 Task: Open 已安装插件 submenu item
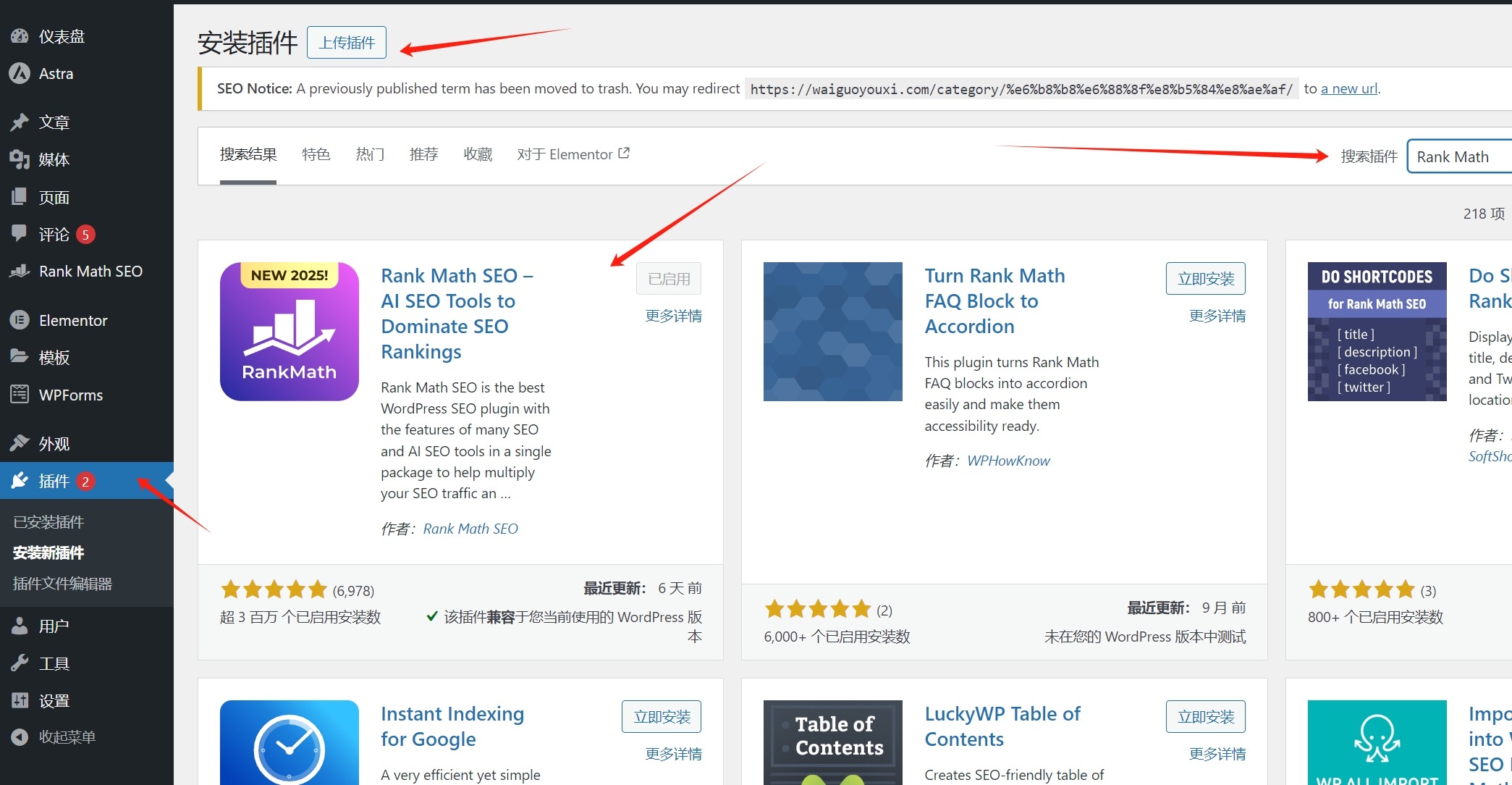48,522
